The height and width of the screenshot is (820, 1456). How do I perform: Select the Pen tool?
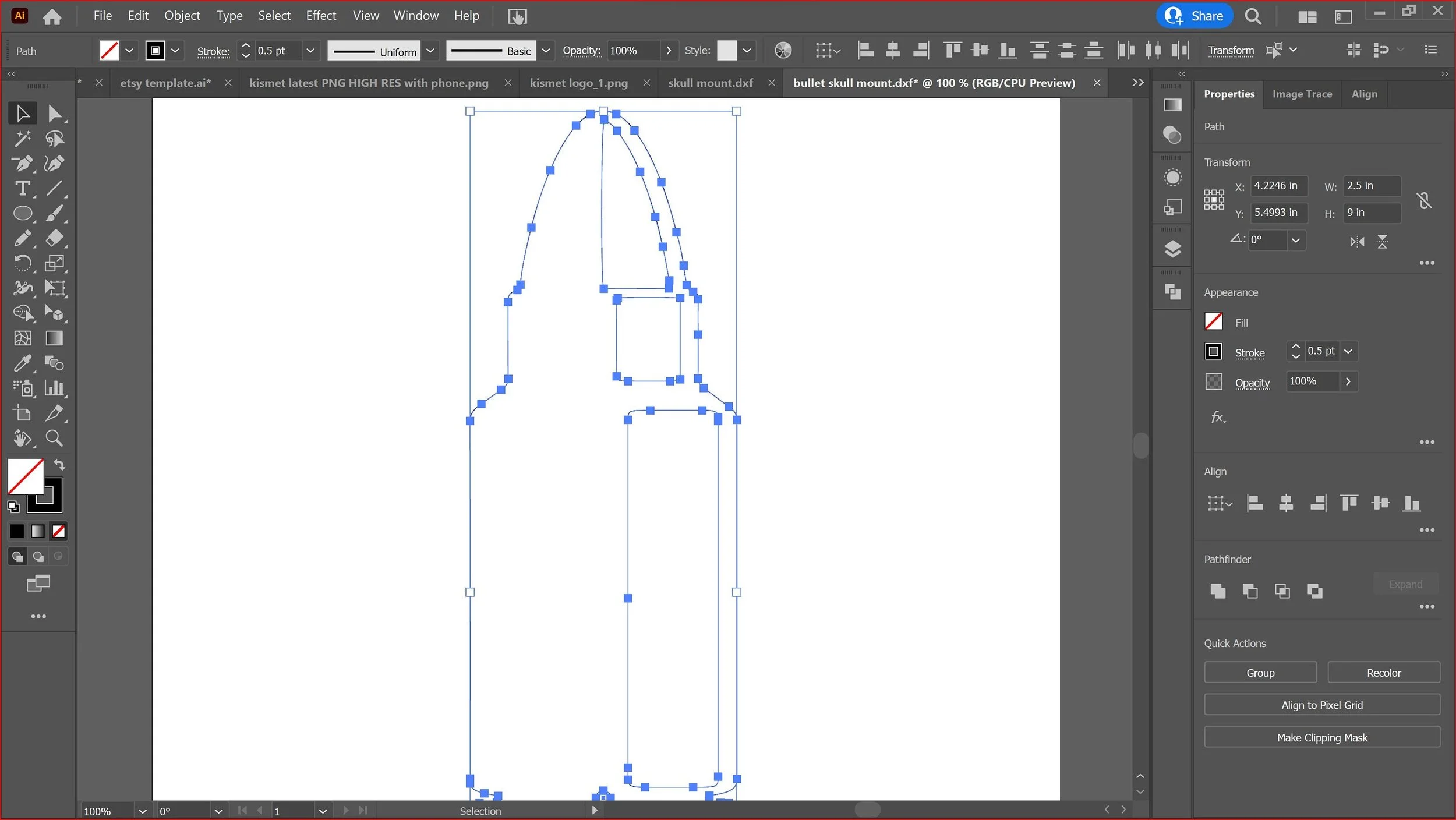(22, 164)
